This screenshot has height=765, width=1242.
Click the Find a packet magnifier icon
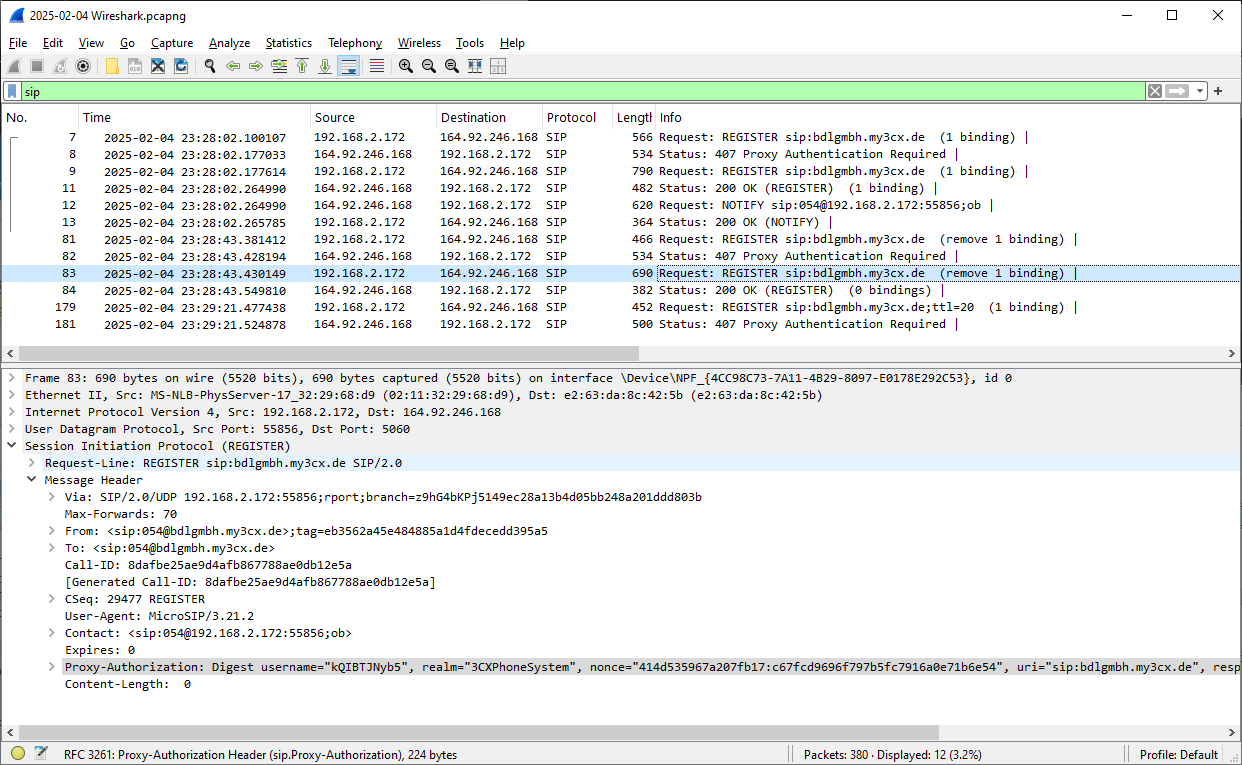click(210, 66)
